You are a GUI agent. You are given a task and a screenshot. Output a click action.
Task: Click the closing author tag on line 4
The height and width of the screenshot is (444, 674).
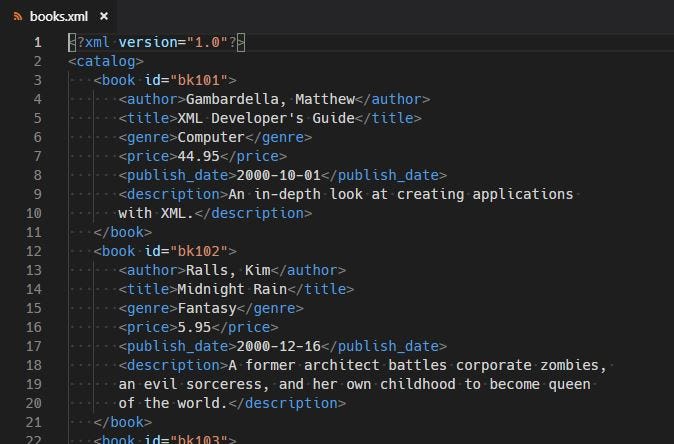[392, 99]
